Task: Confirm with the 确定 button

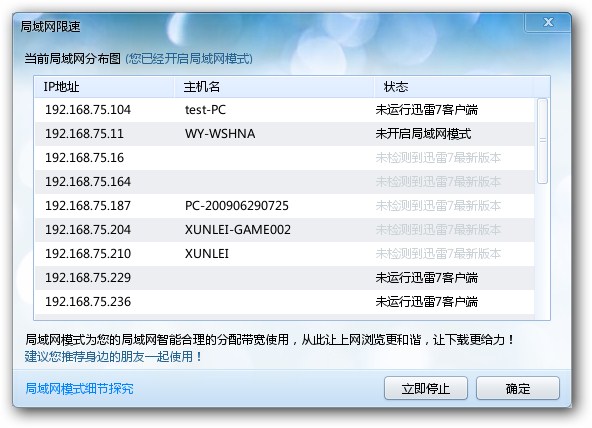Action: point(518,388)
